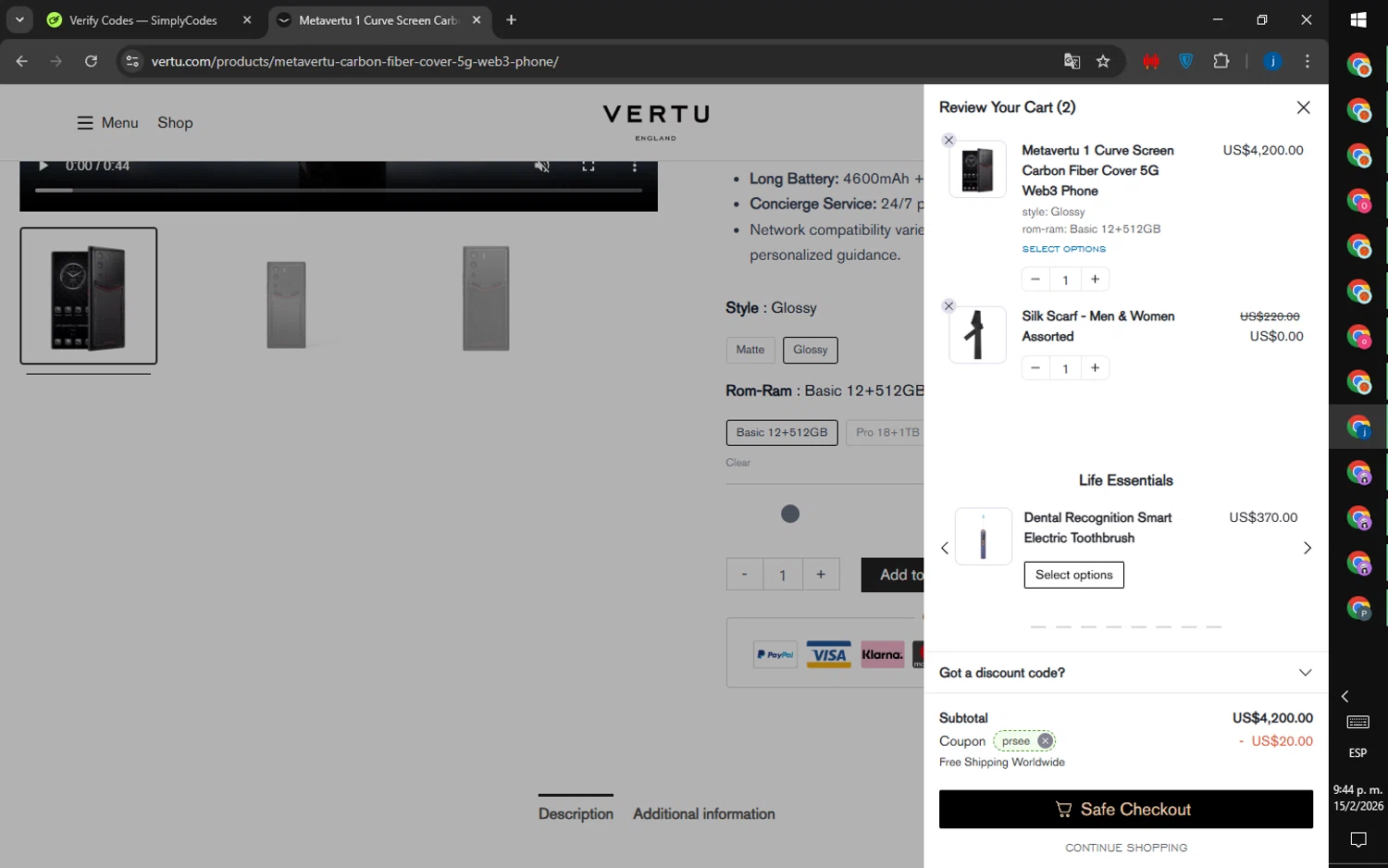The image size is (1388, 868).
Task: Pick the dark grey color swatch
Action: pos(790,514)
